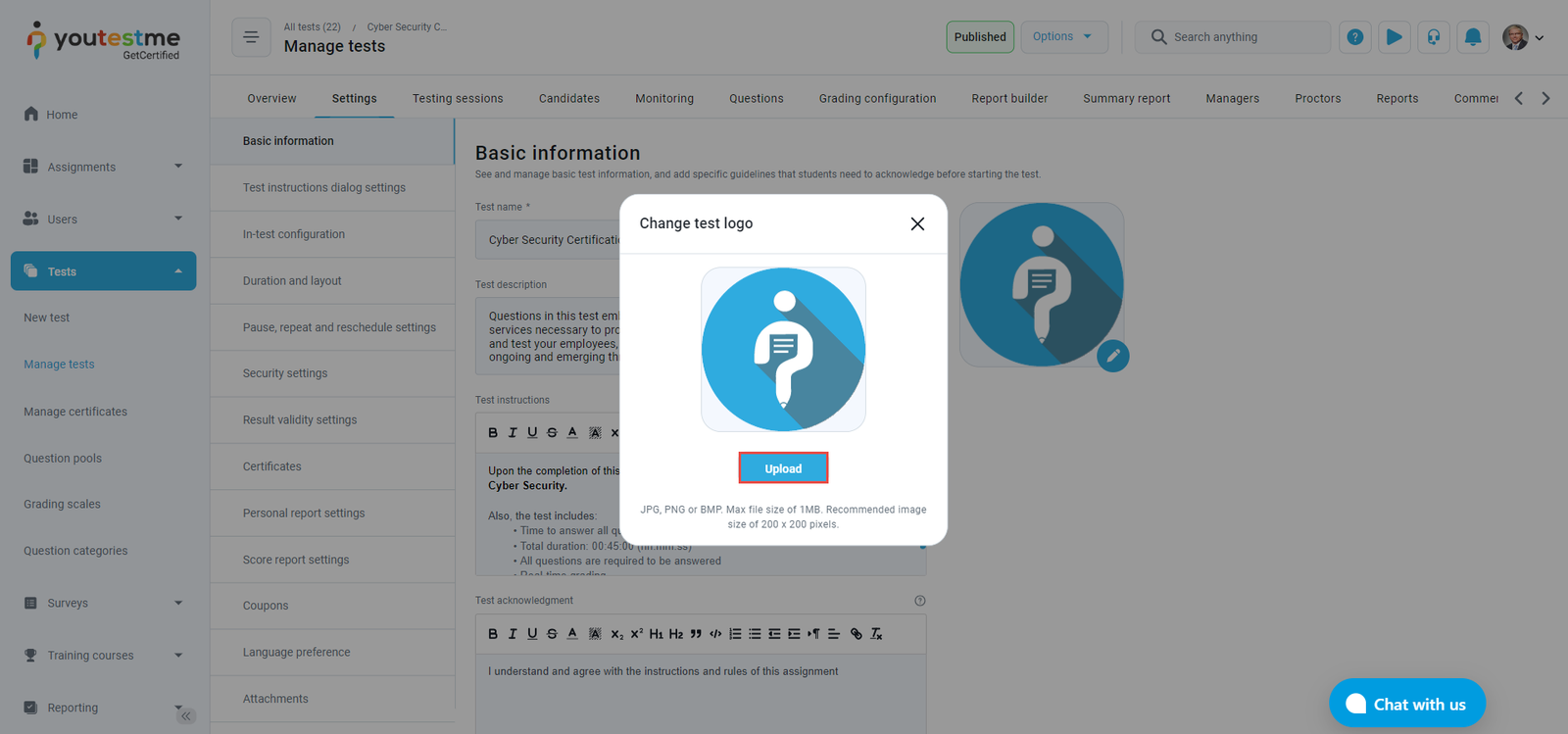Select Security settings item
1568x734 pixels.
(332, 373)
